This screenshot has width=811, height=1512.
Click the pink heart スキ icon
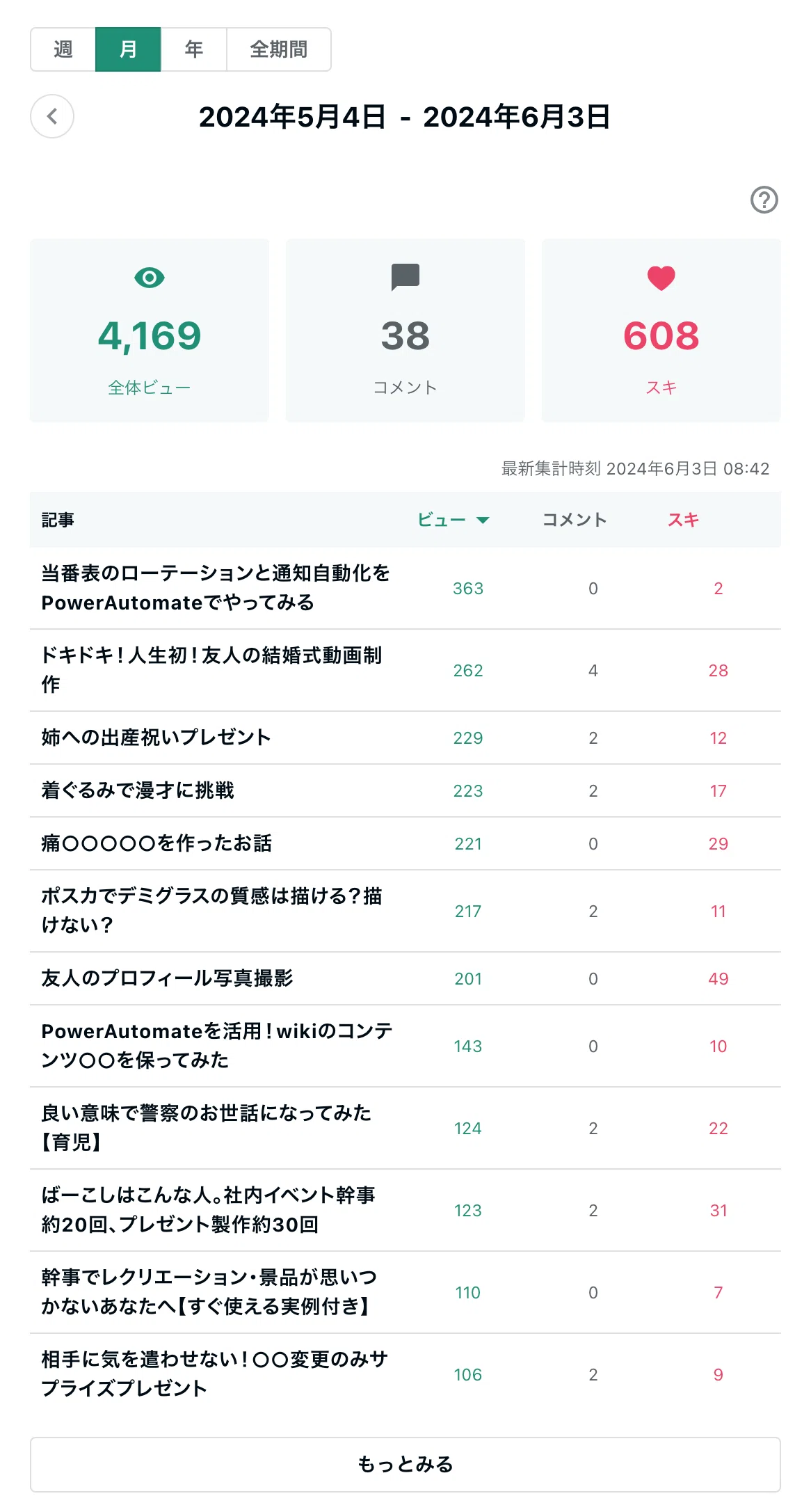pyautogui.click(x=661, y=278)
